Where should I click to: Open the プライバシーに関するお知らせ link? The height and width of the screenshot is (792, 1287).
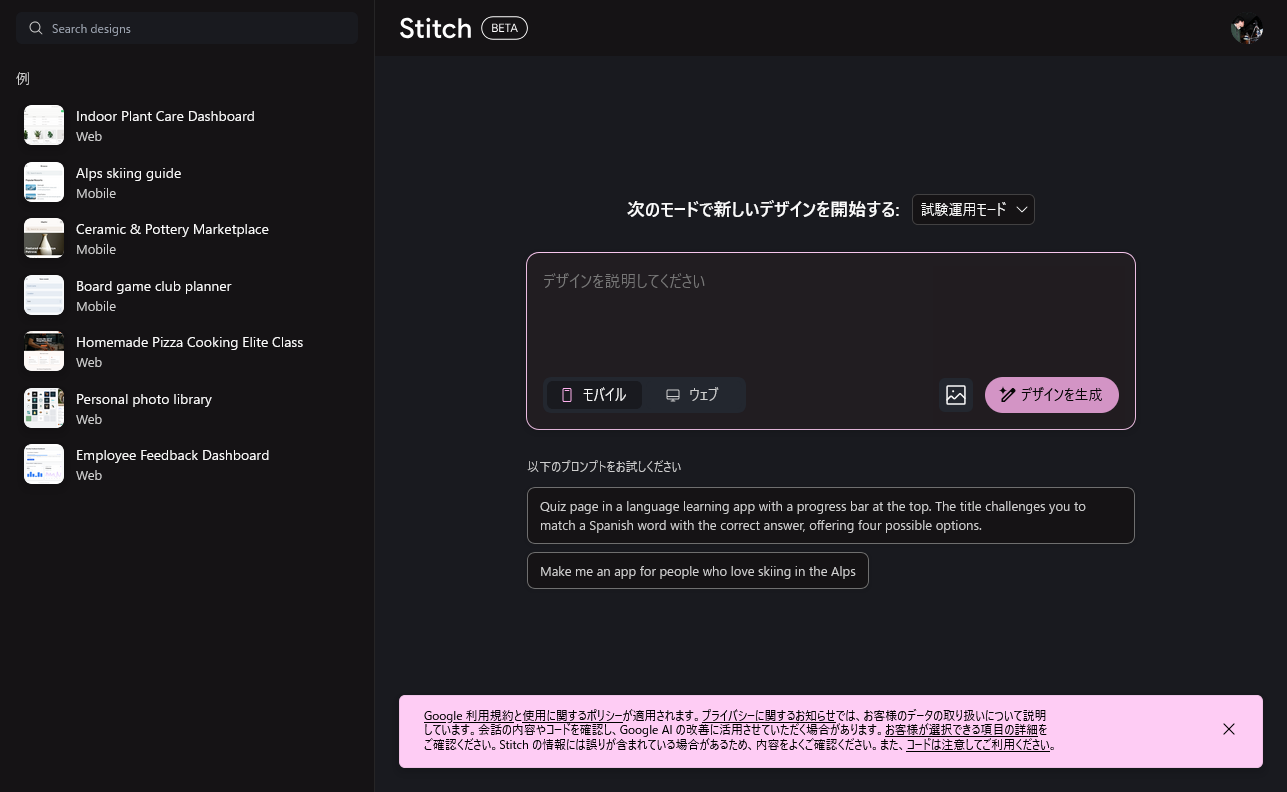767,716
